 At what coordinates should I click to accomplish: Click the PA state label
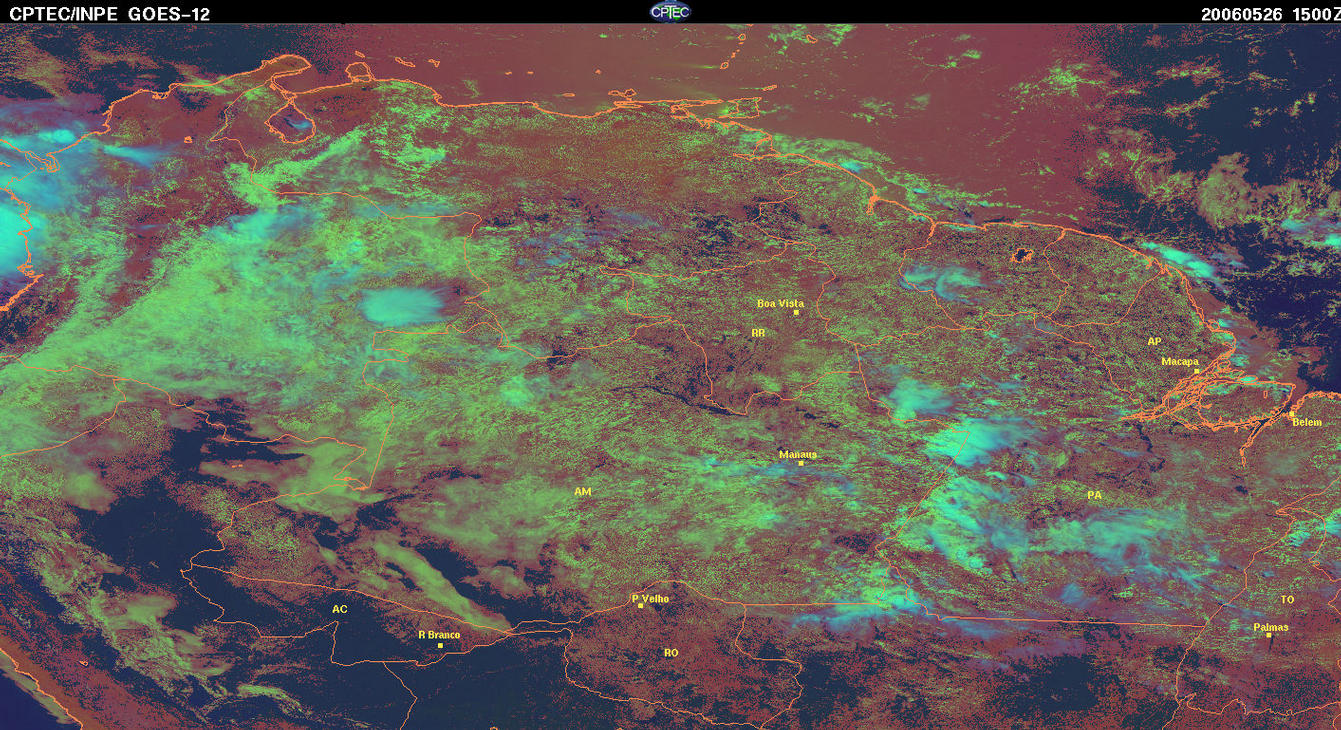coord(1094,495)
